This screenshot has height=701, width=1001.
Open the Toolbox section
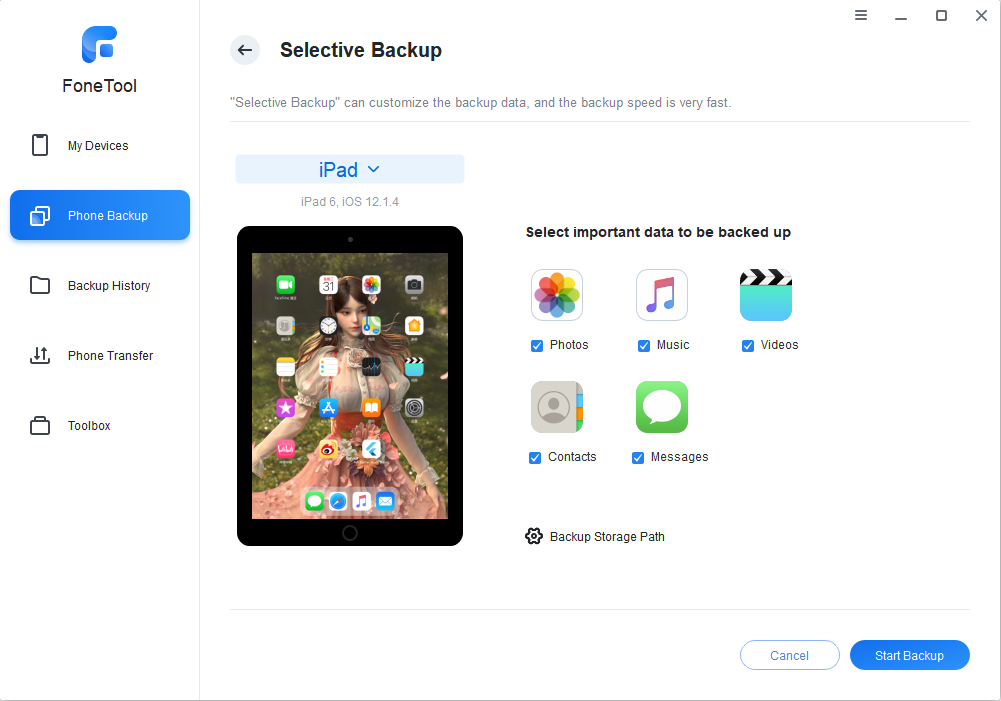point(100,425)
